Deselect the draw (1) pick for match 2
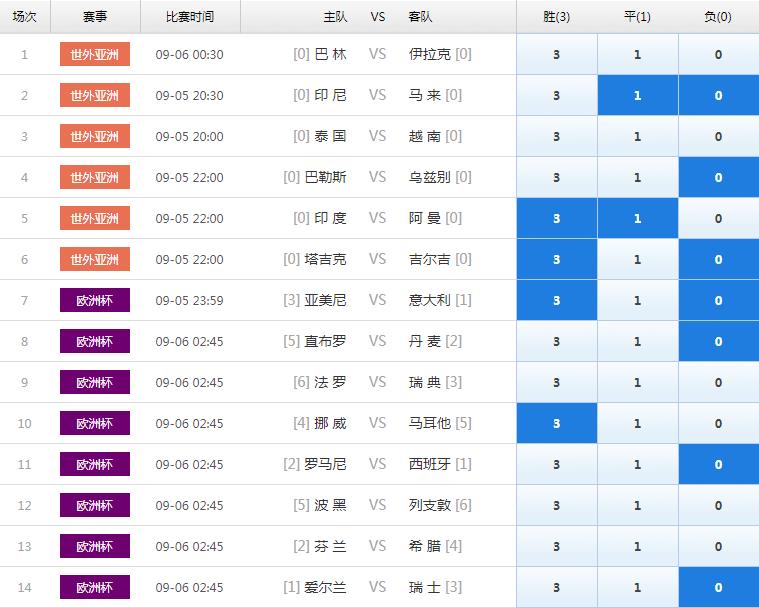 pyautogui.click(x=638, y=96)
